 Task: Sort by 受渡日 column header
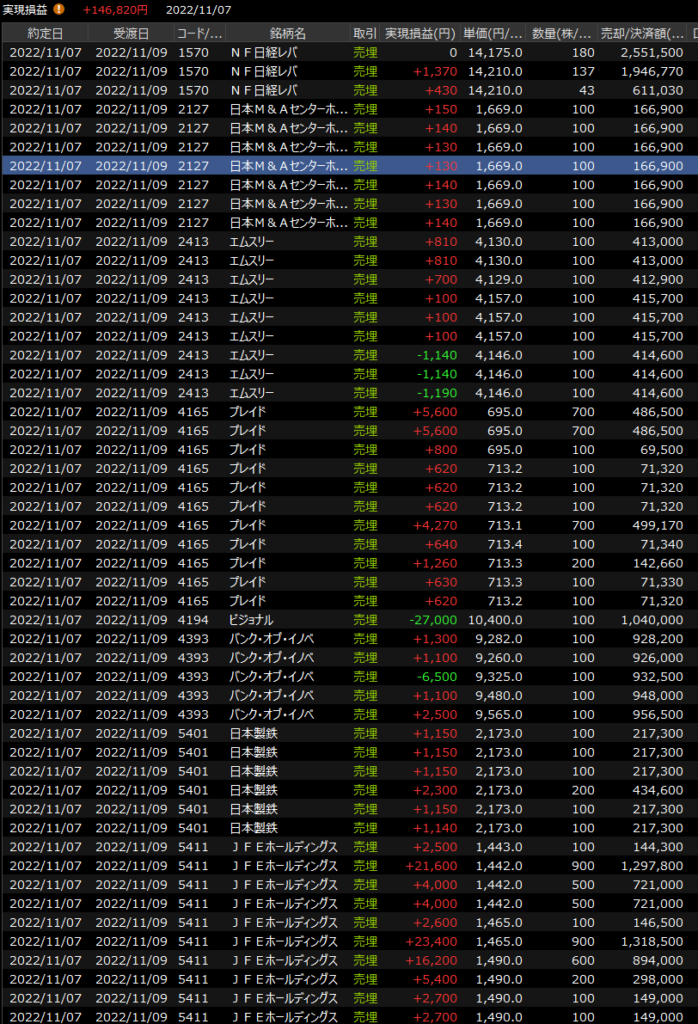click(131, 33)
